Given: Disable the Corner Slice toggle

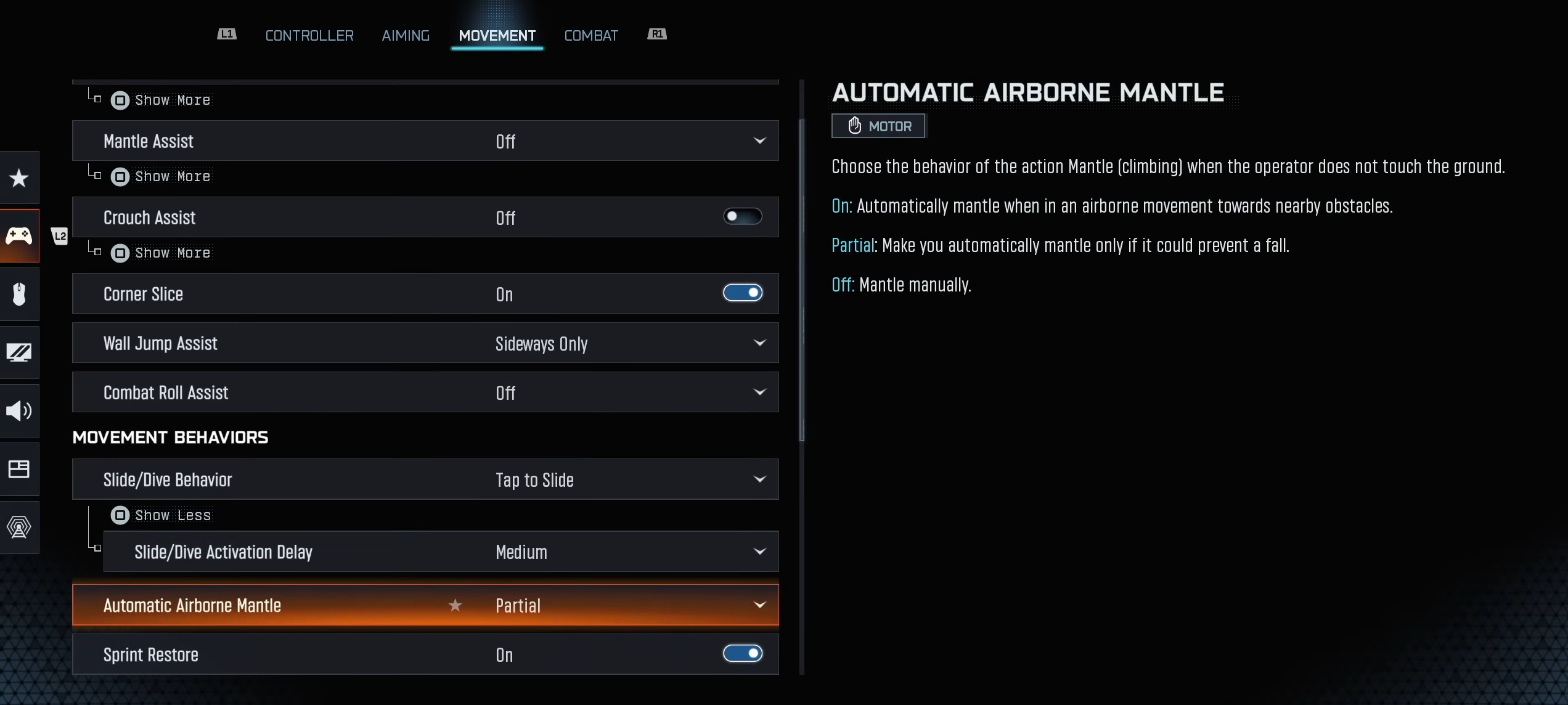Looking at the screenshot, I should coord(743,293).
